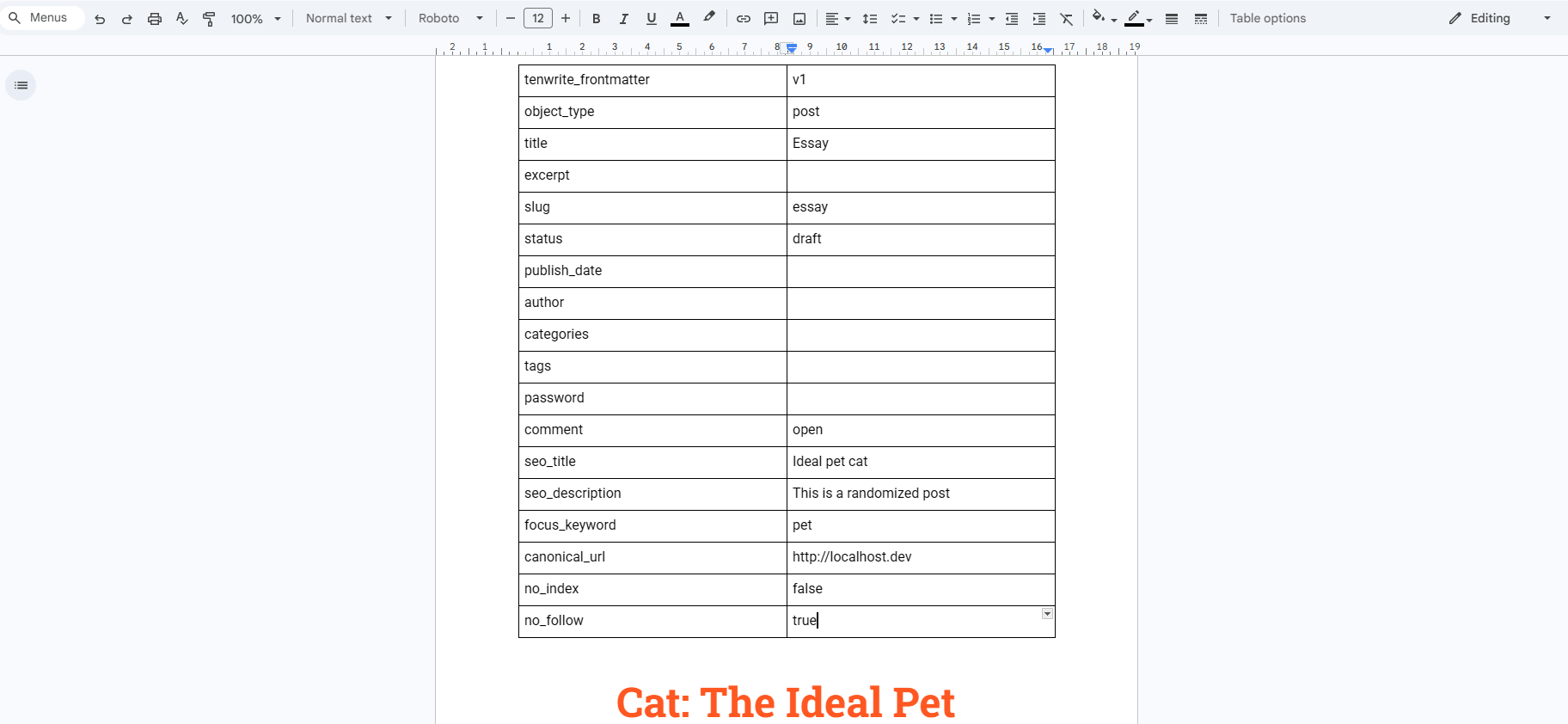Expand bulleted list options arrow

(x=954, y=18)
